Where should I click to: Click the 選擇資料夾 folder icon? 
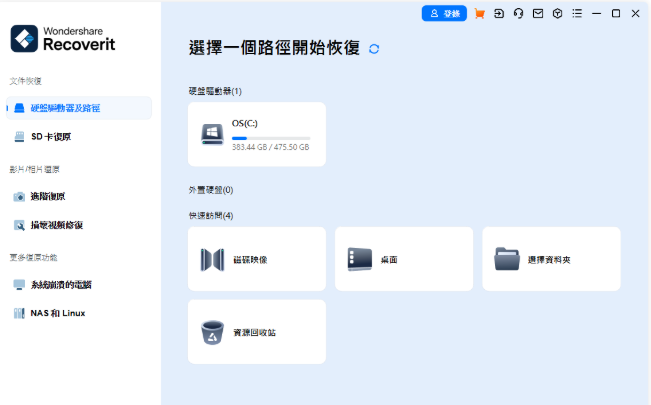tap(507, 259)
